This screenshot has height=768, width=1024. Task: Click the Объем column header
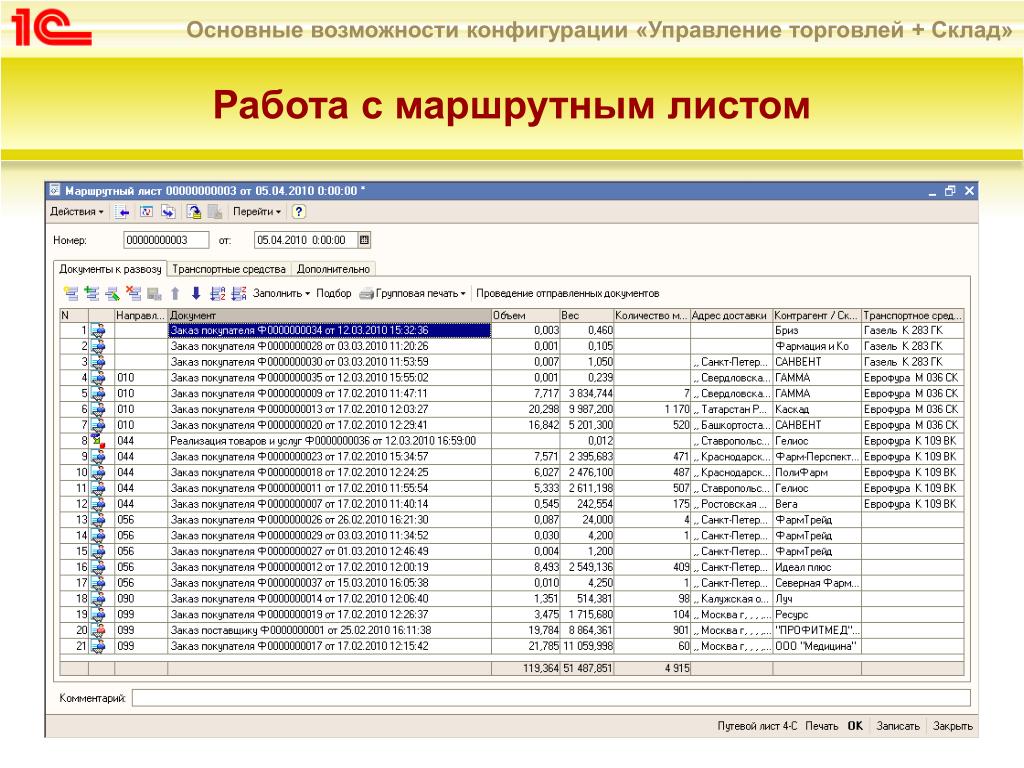pos(525,315)
